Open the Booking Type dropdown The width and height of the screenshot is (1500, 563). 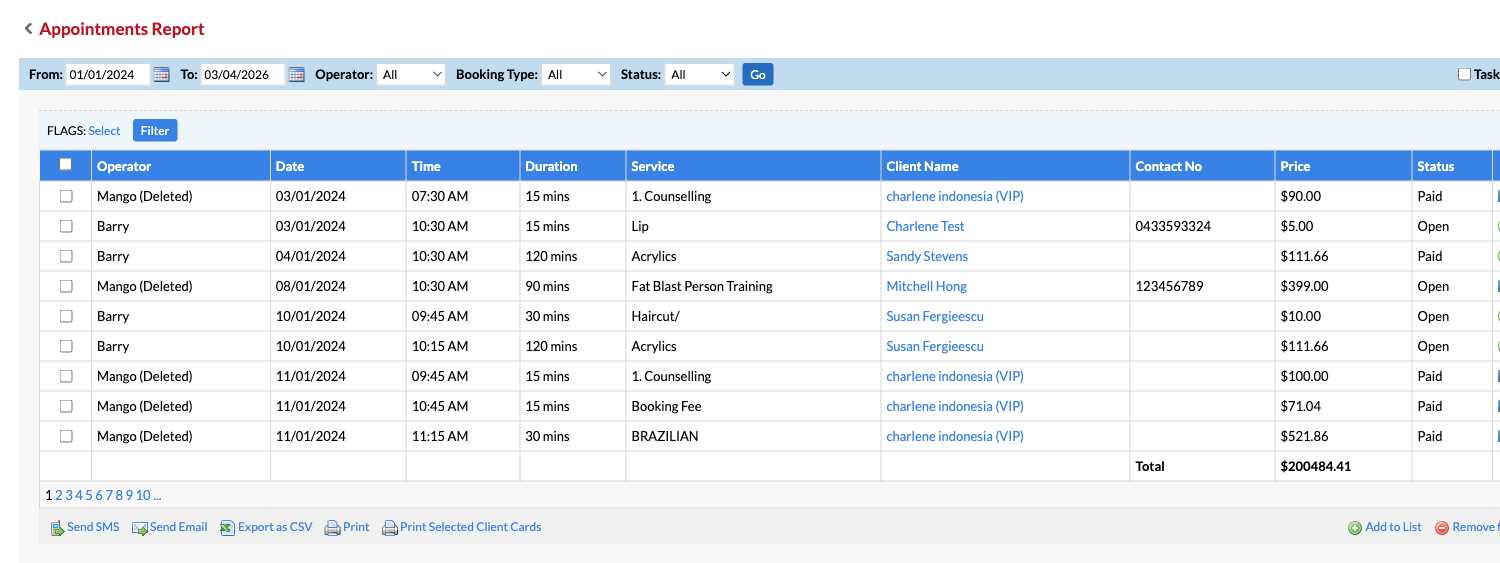(x=576, y=75)
